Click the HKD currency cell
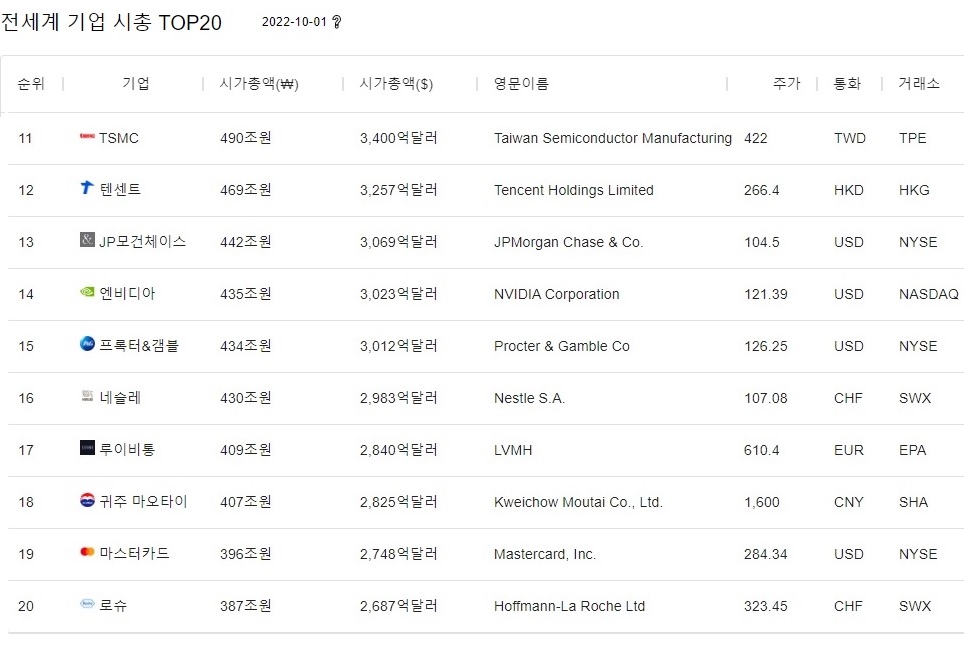Viewport: 964px width, 650px height. [x=848, y=191]
